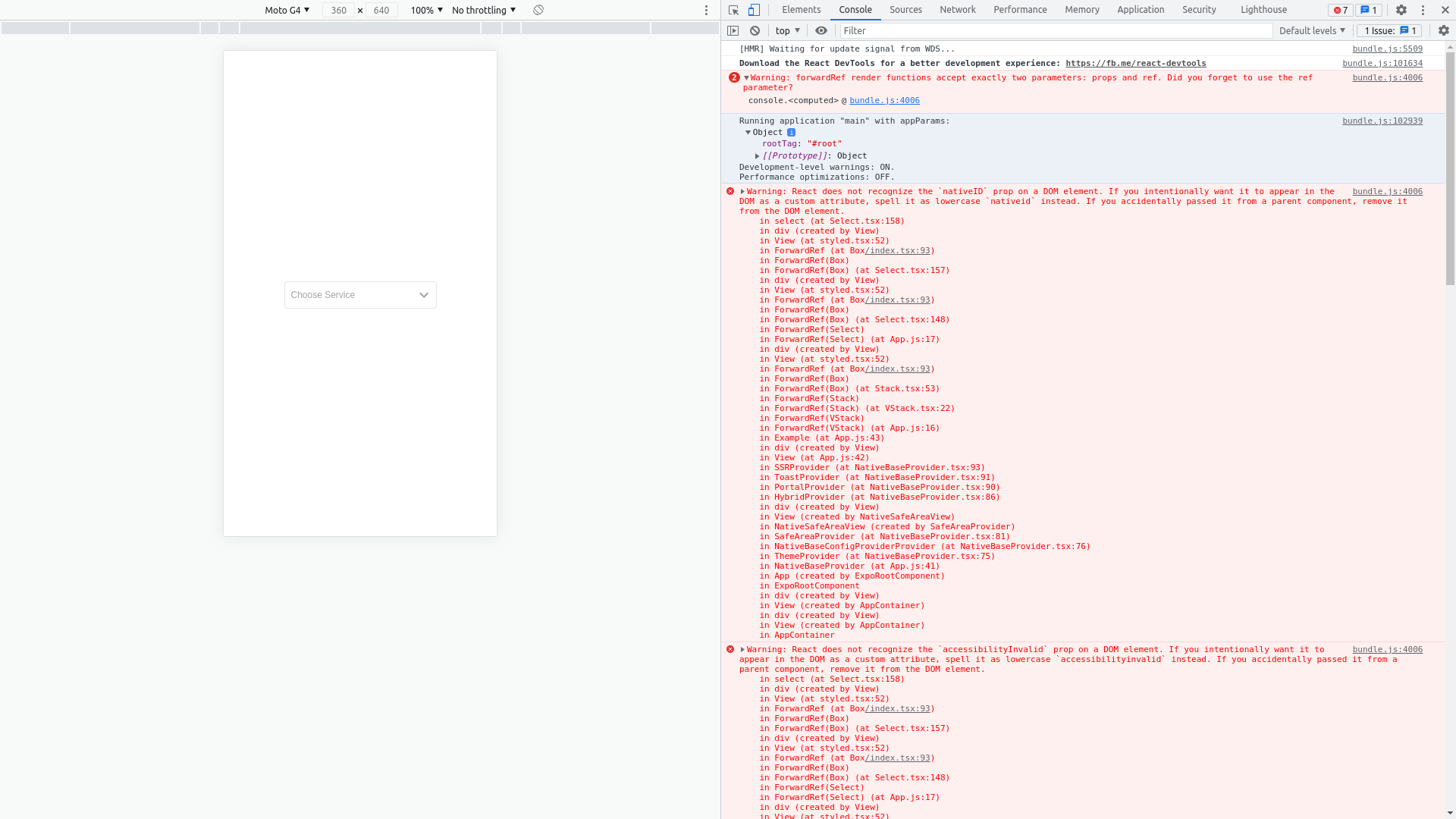Image resolution: width=1456 pixels, height=819 pixels.
Task: Click the console Filter input field
Action: point(986,30)
